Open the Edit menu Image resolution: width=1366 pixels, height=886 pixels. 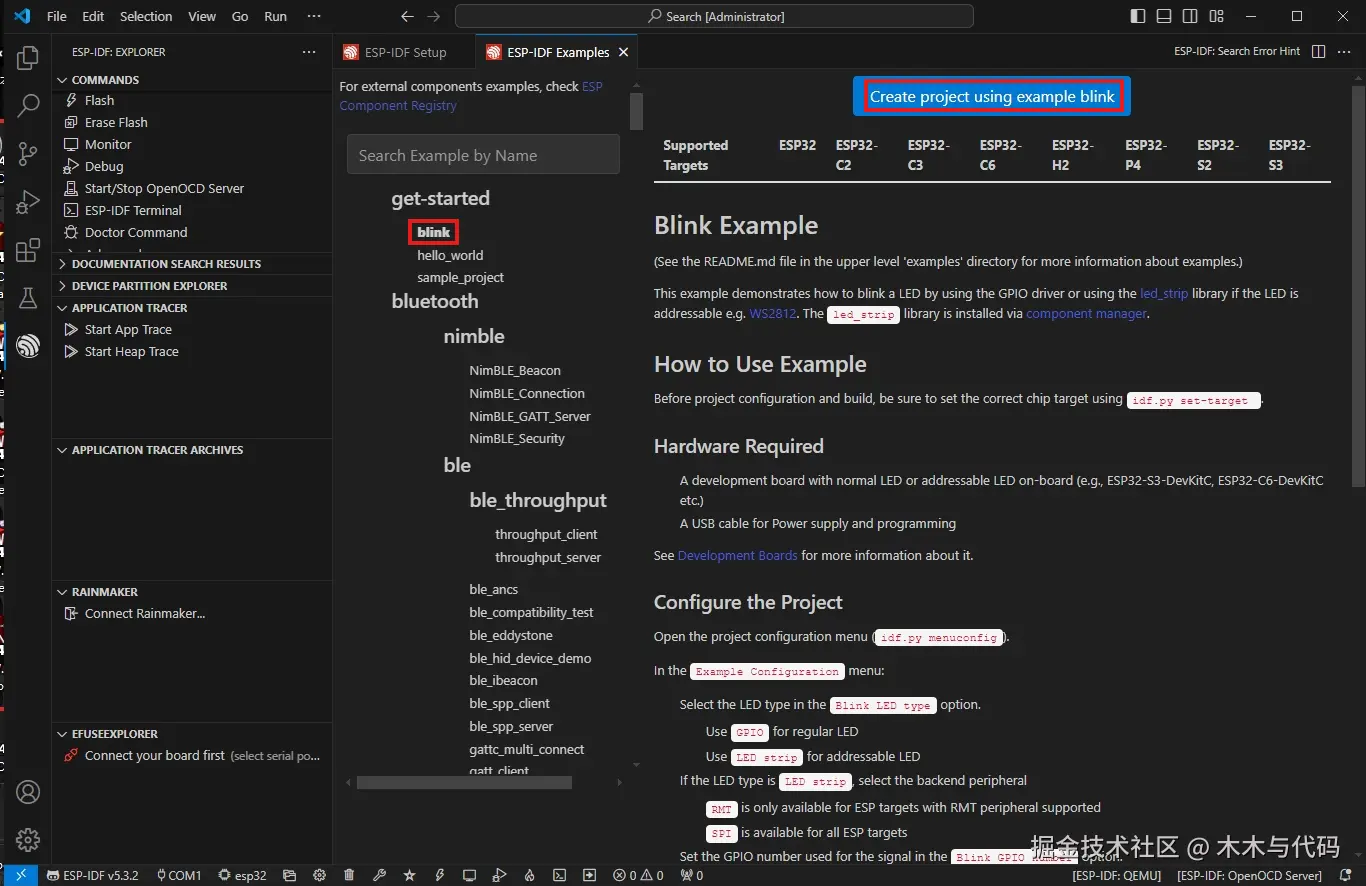(x=93, y=16)
